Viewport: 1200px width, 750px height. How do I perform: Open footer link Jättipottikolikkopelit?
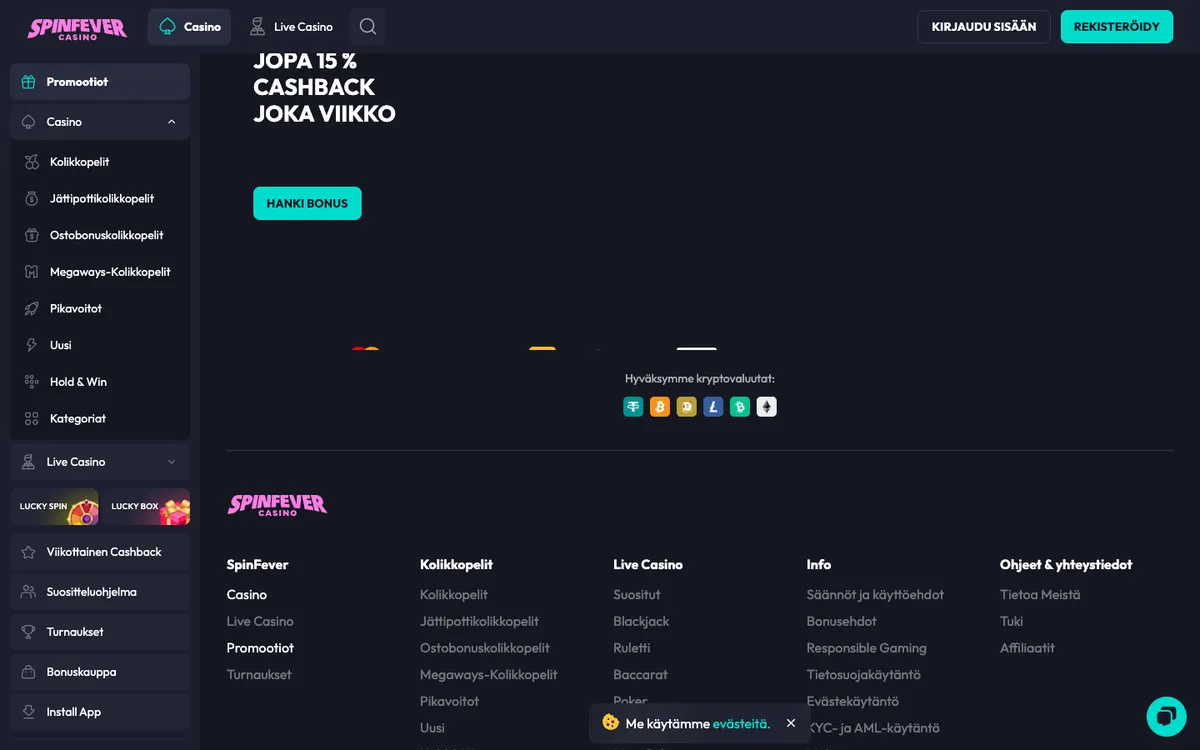pyautogui.click(x=479, y=622)
